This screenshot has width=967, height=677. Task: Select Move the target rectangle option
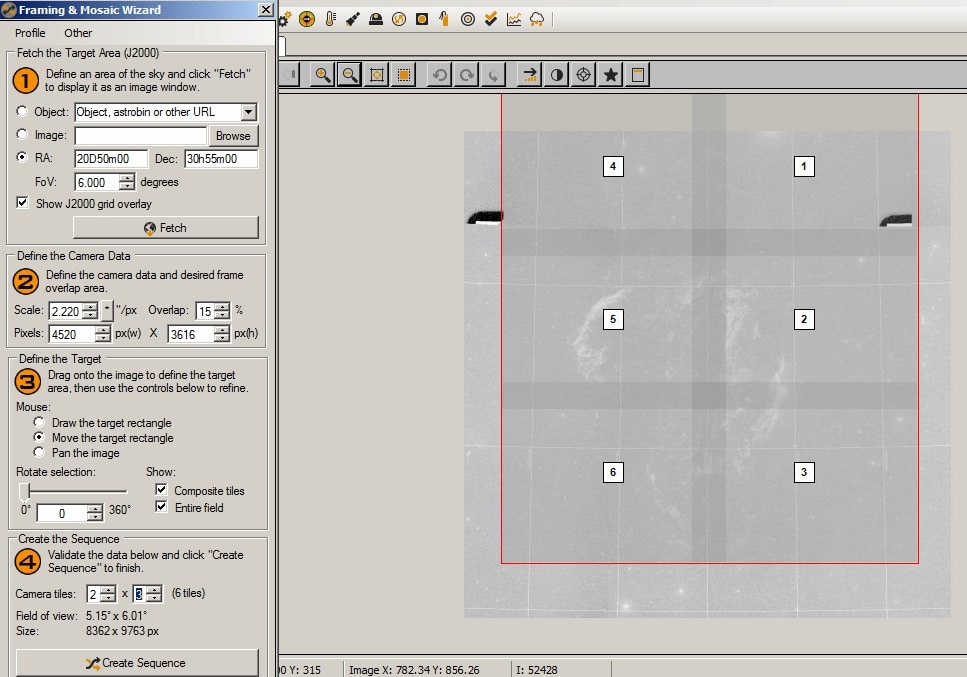39,437
